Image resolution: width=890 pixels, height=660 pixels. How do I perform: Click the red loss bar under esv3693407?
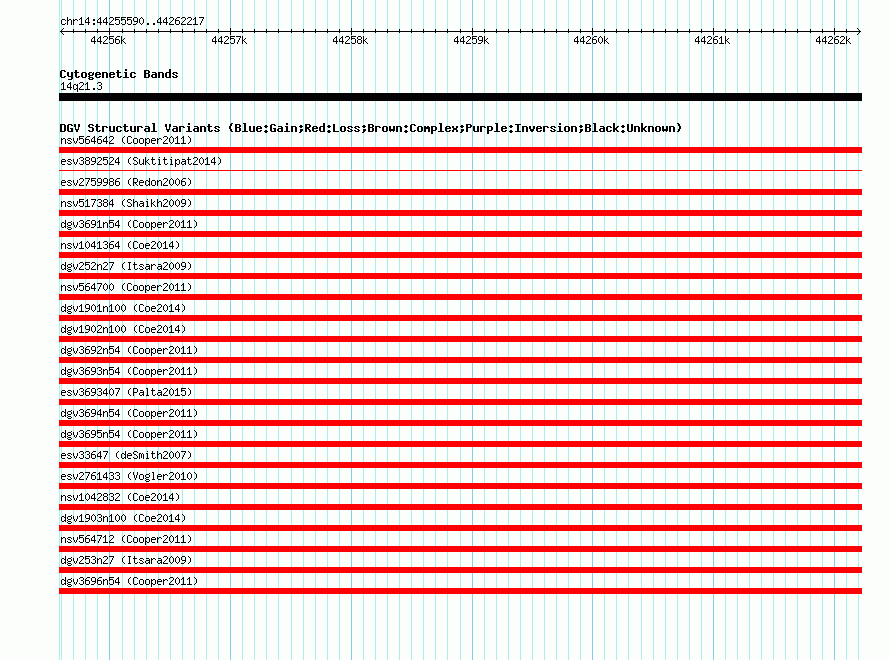460,402
